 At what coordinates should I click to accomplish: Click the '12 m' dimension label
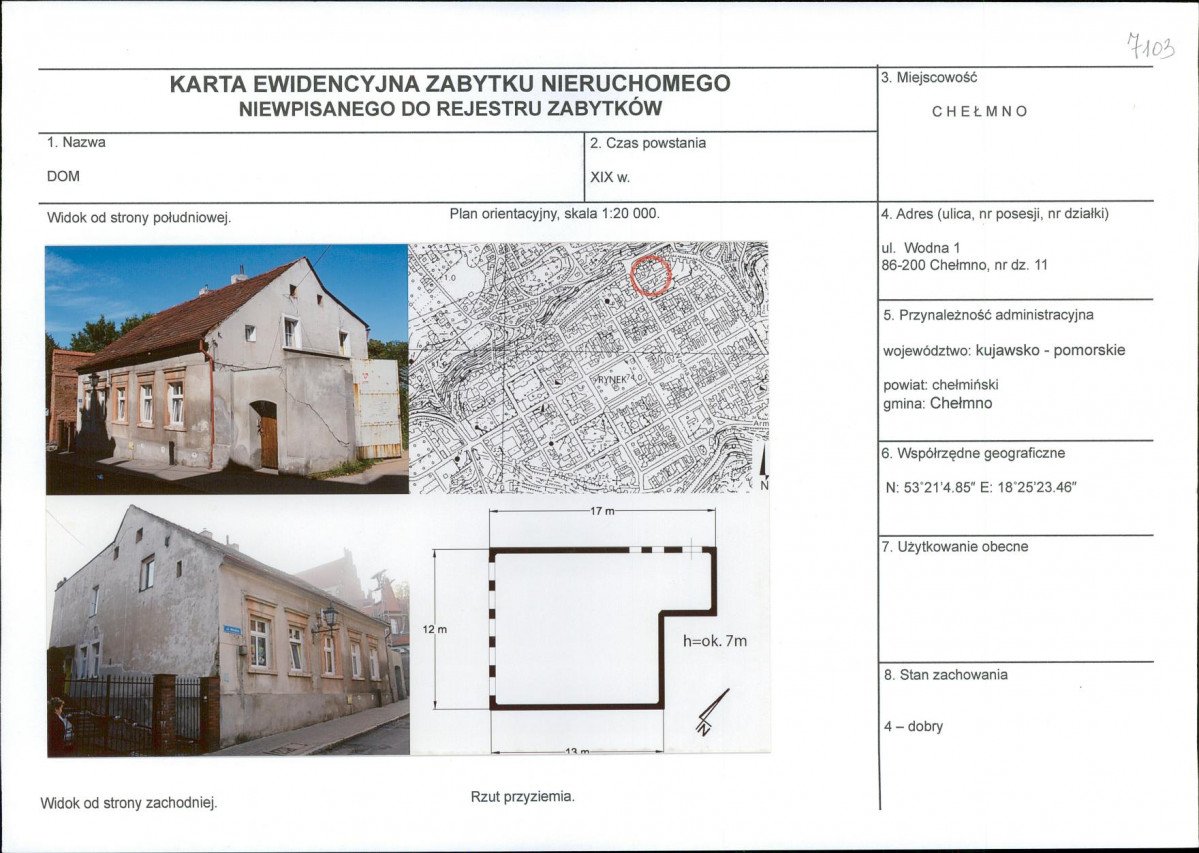(434, 629)
